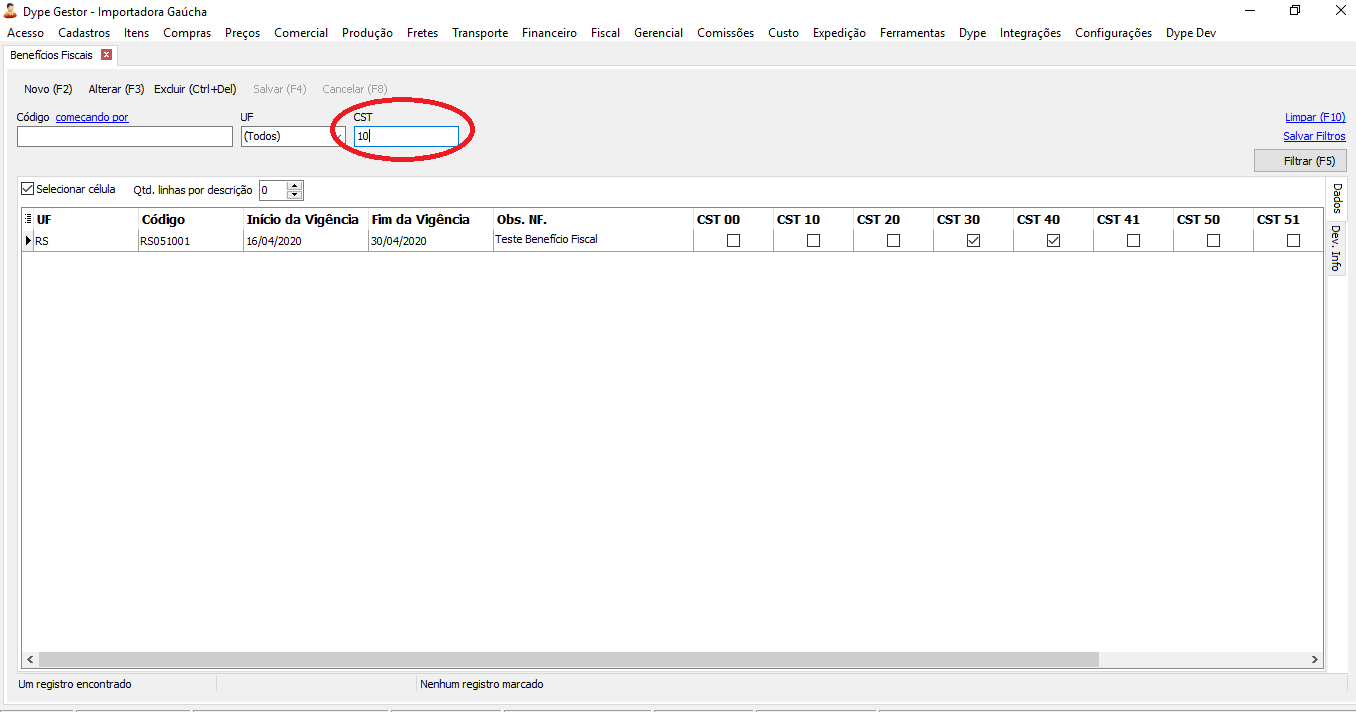Increase Qtd. linhas por descrição value
The image size is (1356, 712).
tap(294, 185)
